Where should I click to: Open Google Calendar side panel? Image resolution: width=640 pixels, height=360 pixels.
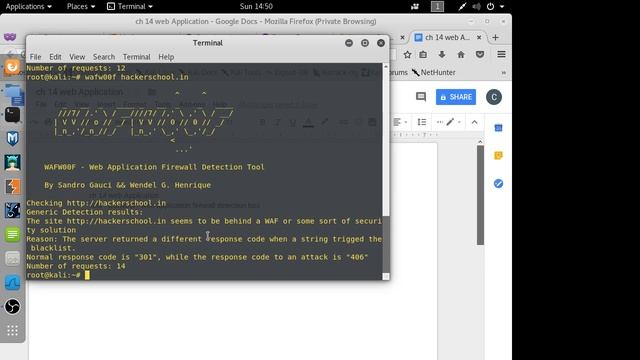[x=498, y=128]
